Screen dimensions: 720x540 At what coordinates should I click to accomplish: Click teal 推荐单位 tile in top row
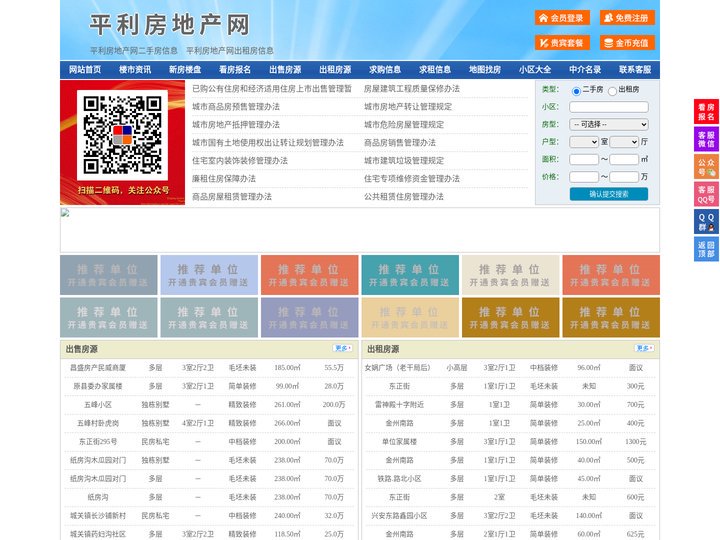[410, 275]
